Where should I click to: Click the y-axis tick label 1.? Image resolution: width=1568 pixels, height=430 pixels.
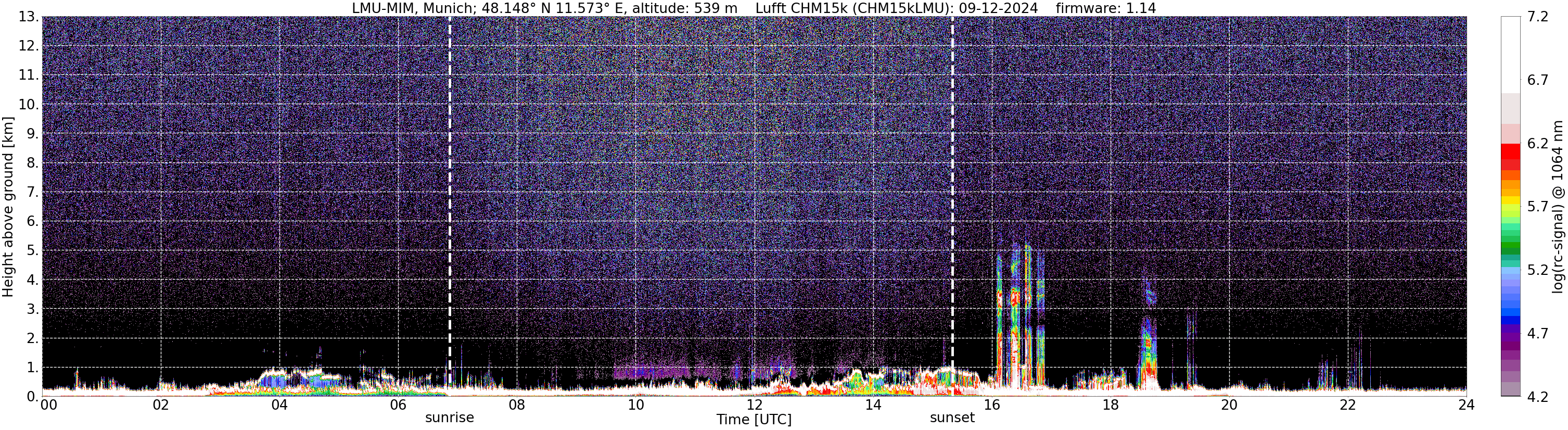point(32,368)
